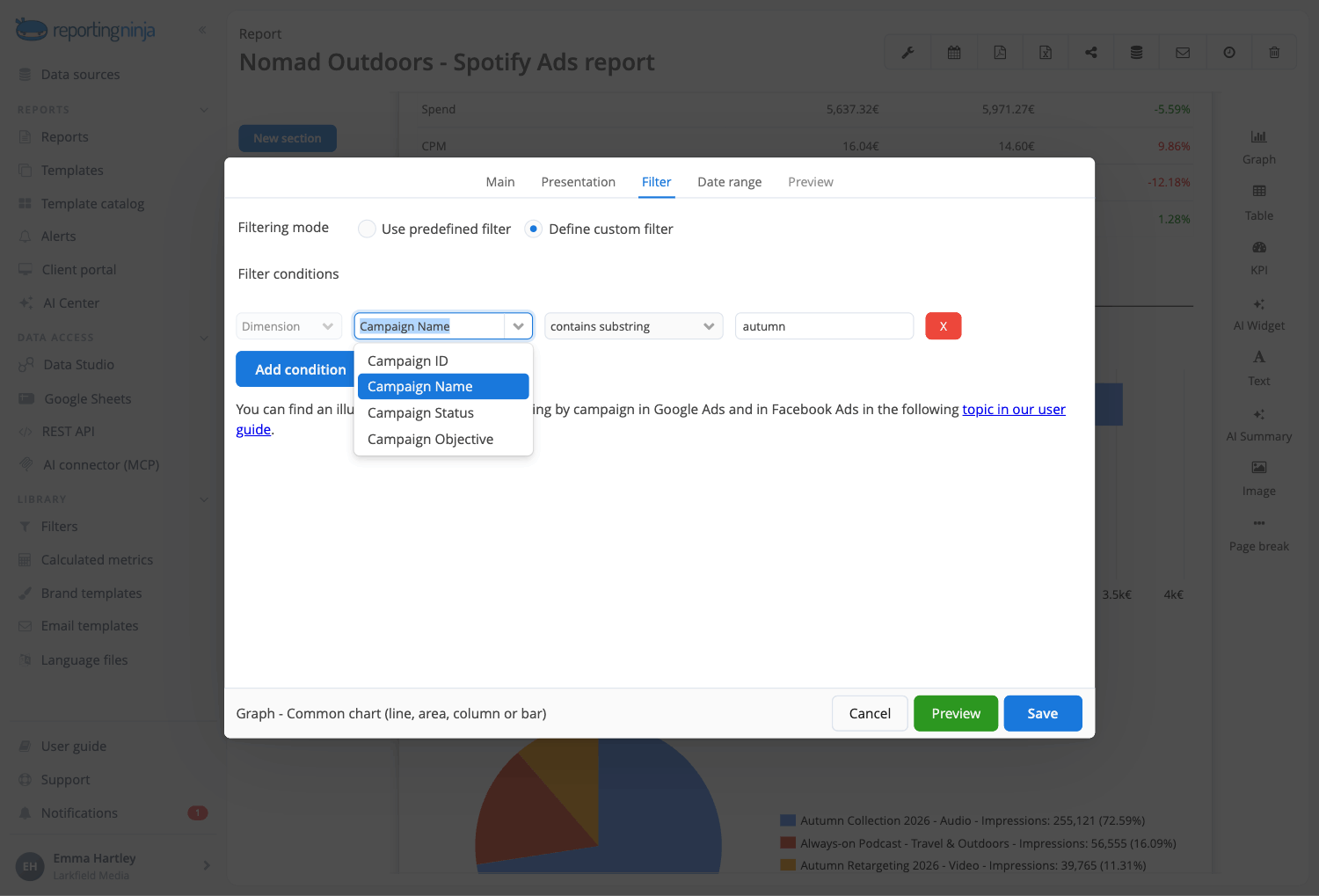Screen dimensions: 1319x896
Task: Select the Define custom filter radio button
Action: coord(533,229)
